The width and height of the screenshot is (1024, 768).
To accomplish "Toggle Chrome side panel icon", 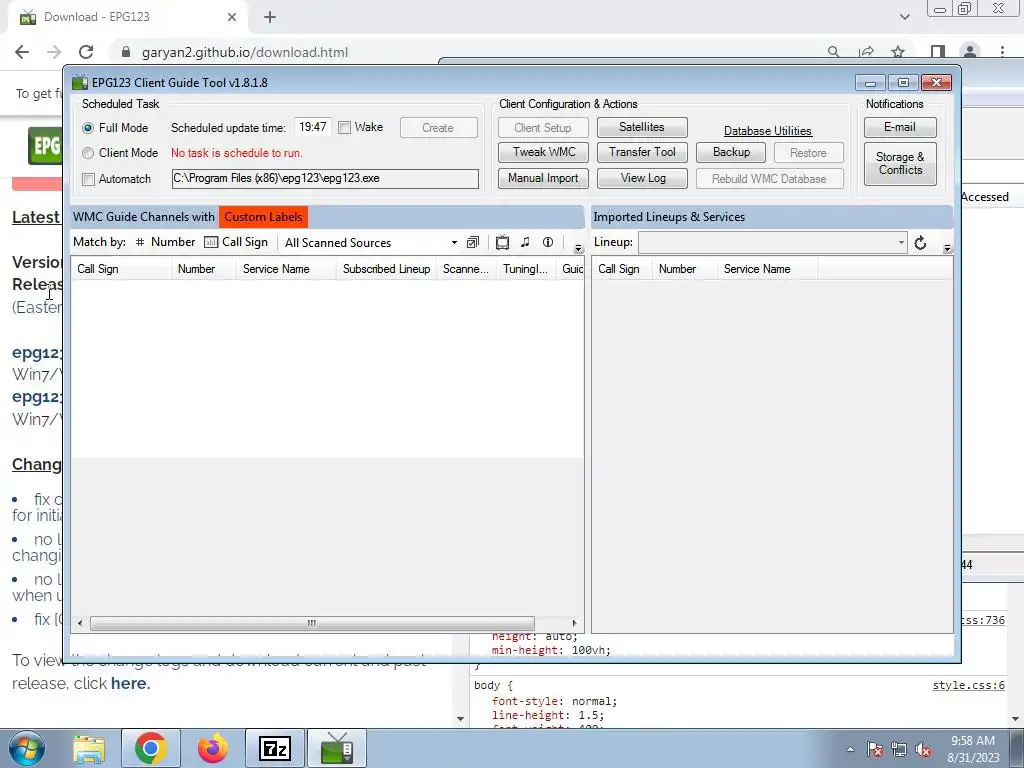I will [x=938, y=52].
